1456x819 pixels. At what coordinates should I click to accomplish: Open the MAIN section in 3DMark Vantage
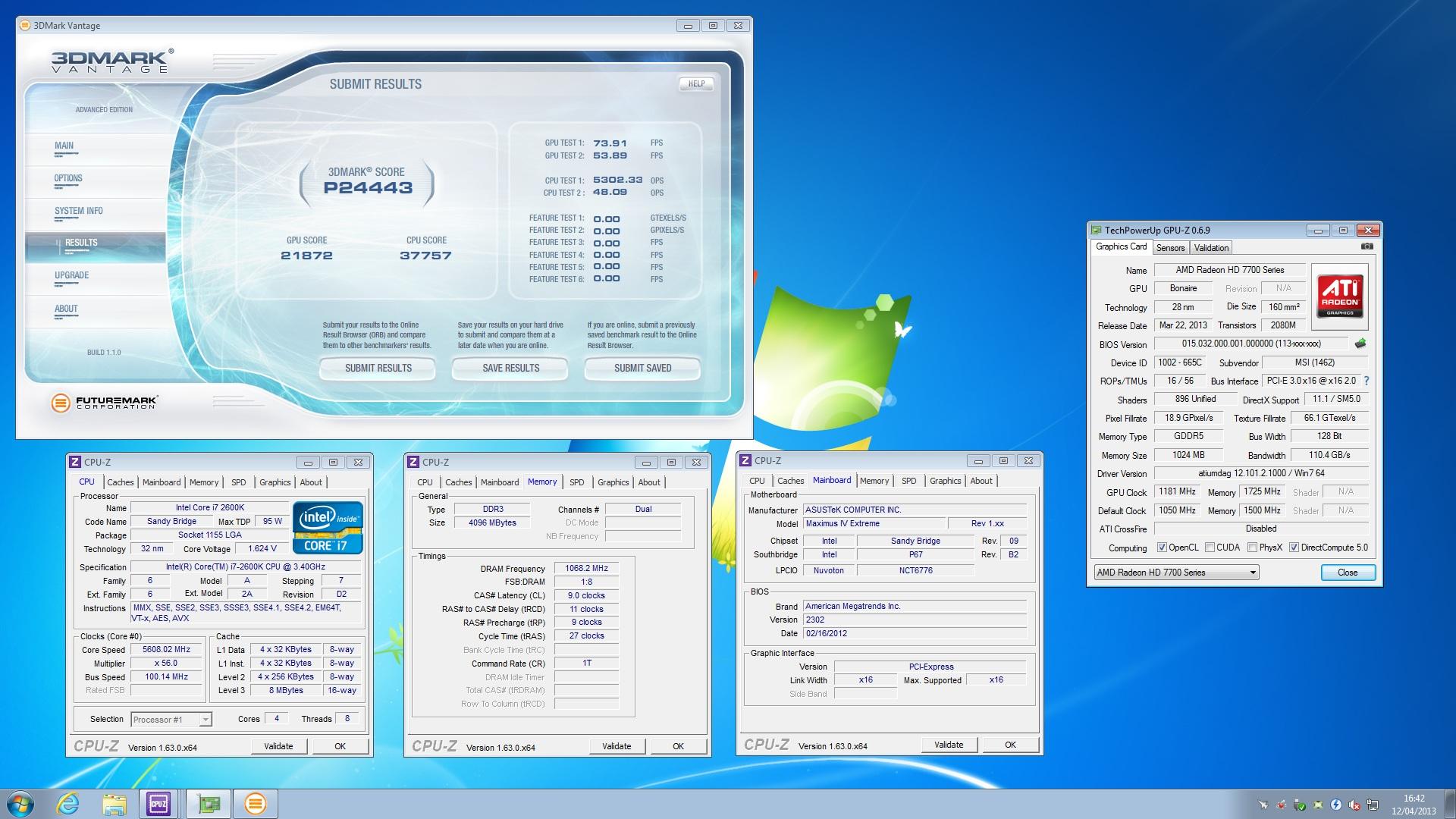64,146
